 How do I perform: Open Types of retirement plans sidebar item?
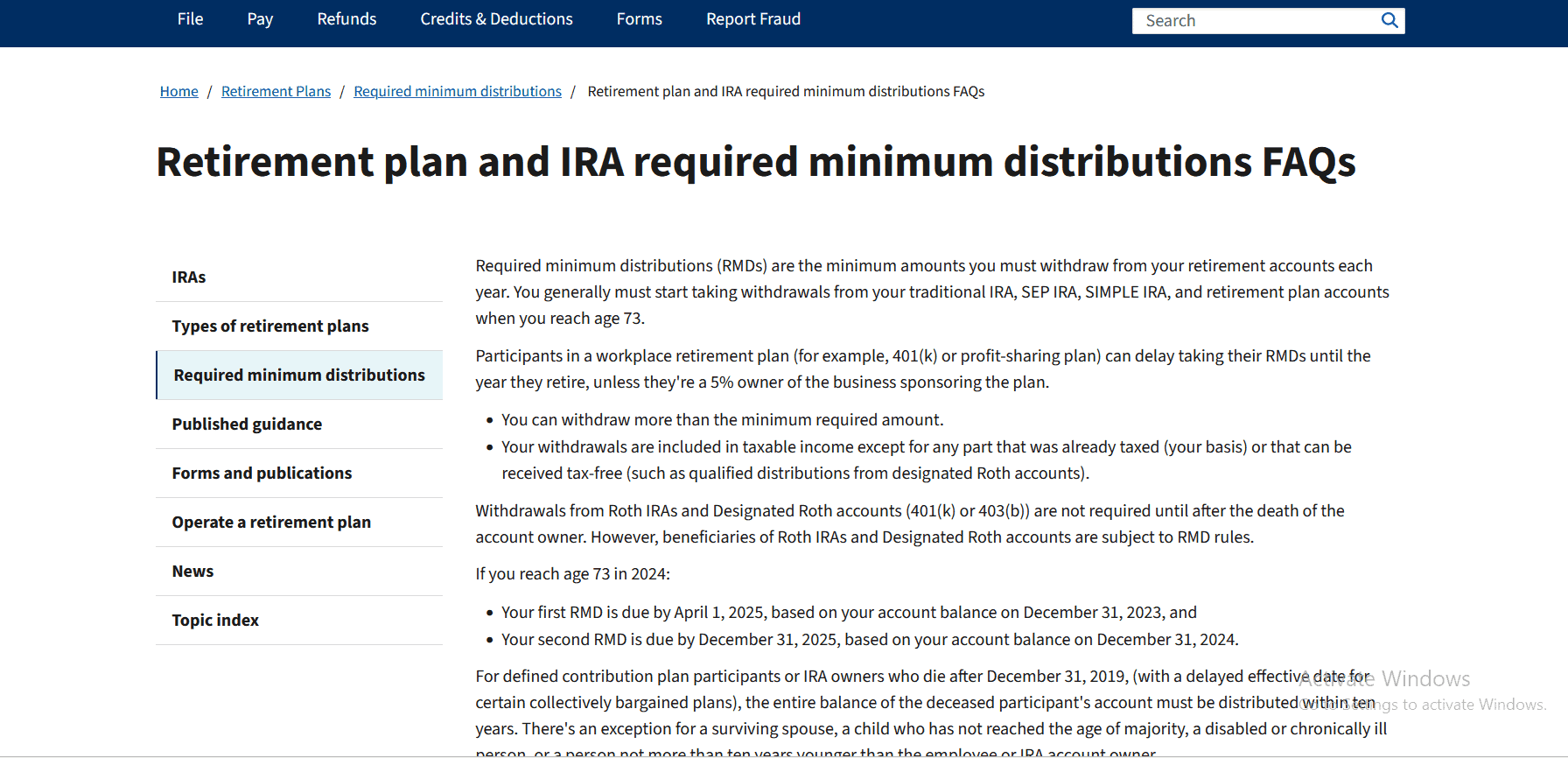click(299, 326)
